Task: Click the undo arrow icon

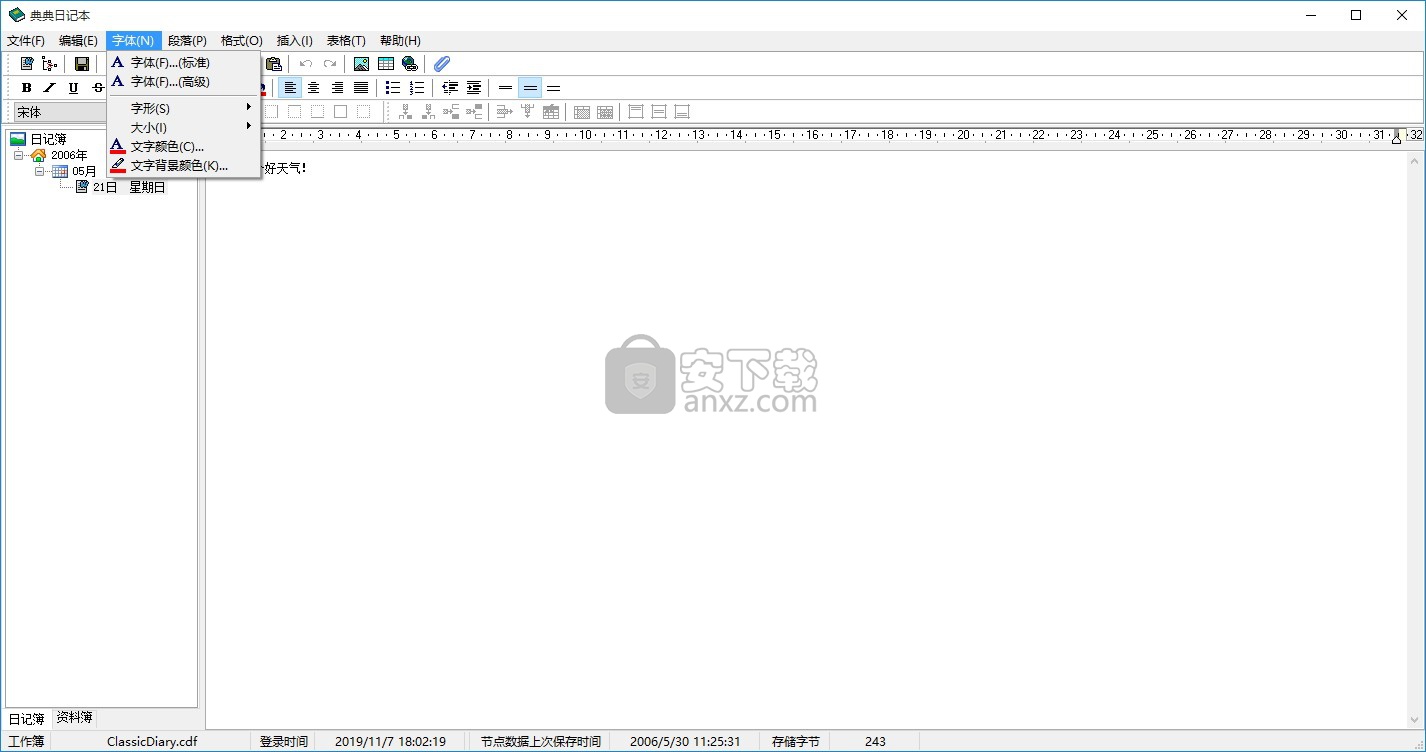Action: click(x=306, y=64)
